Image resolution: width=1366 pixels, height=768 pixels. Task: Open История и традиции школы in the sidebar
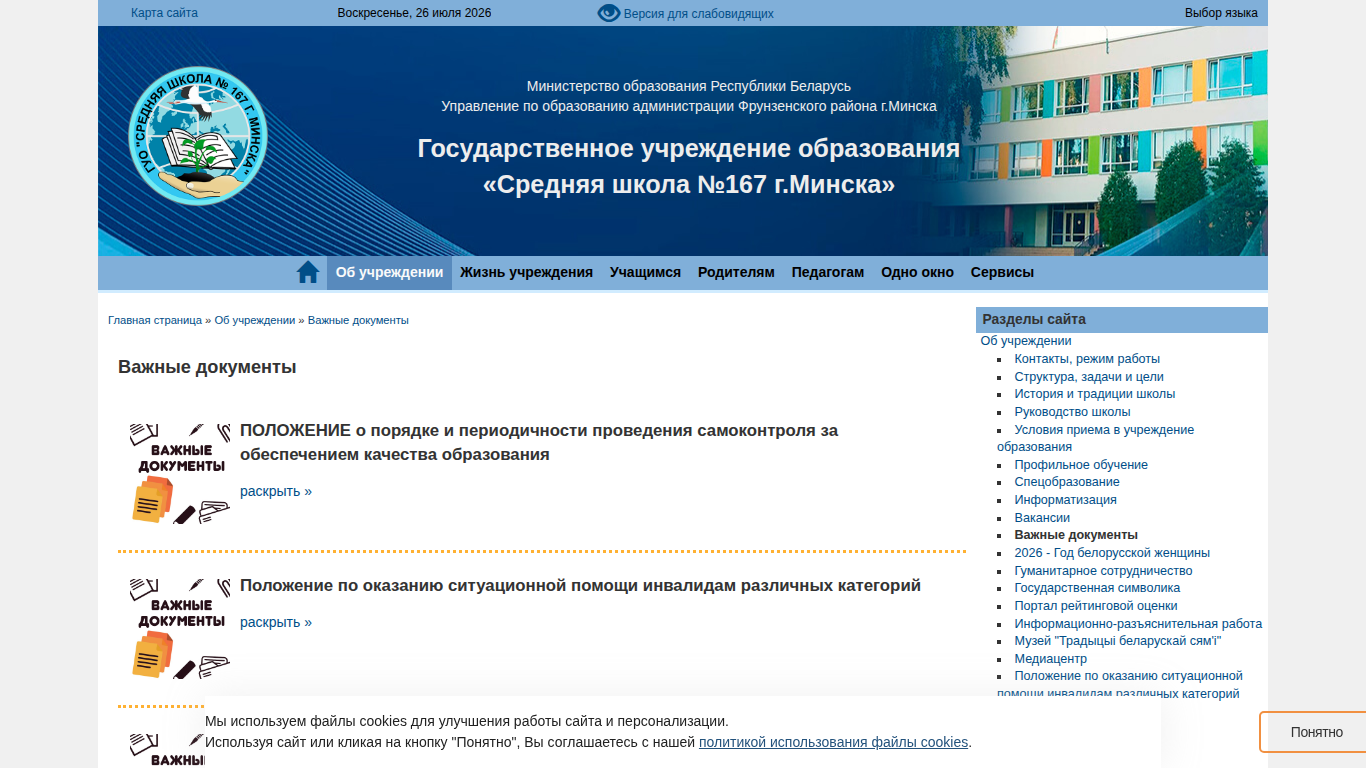1095,394
